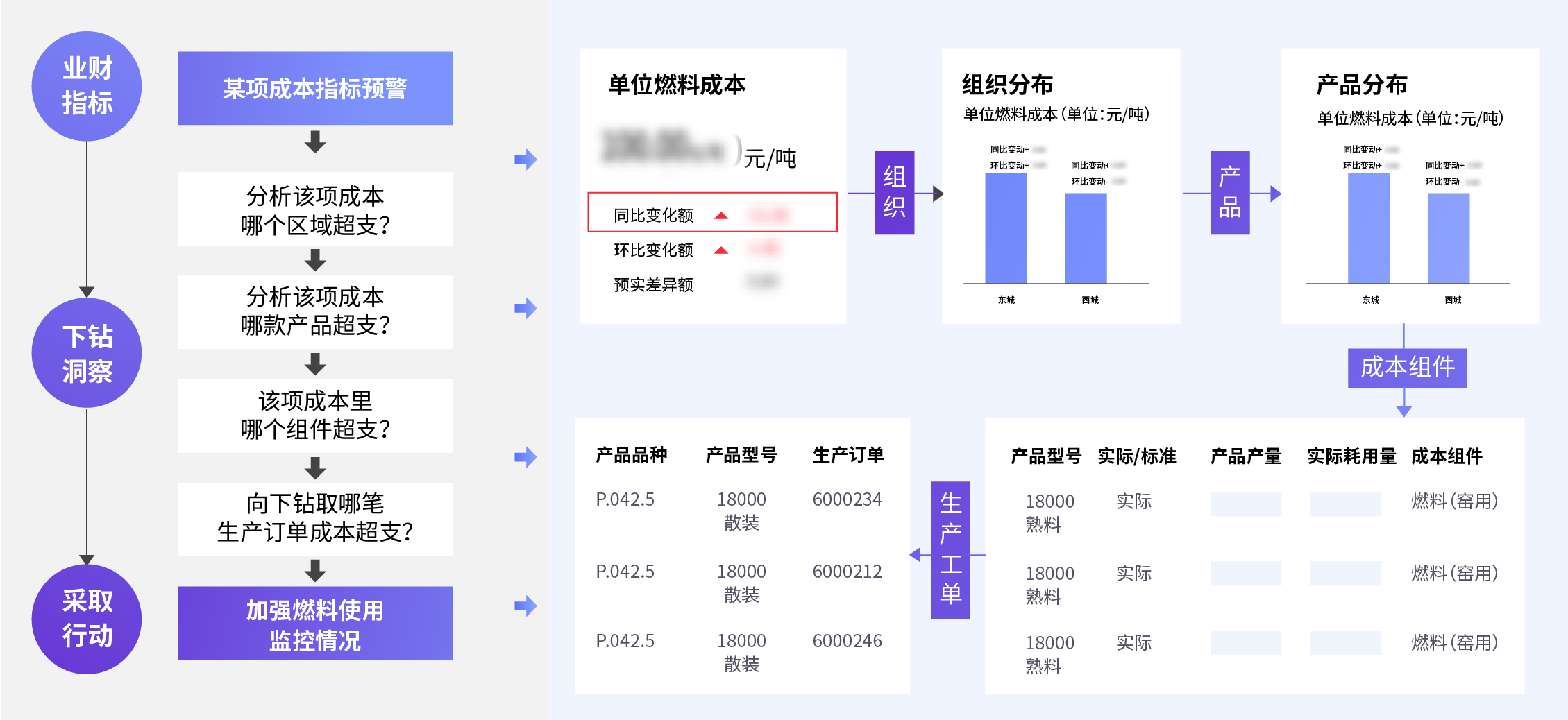Select production order 6000234

(848, 499)
